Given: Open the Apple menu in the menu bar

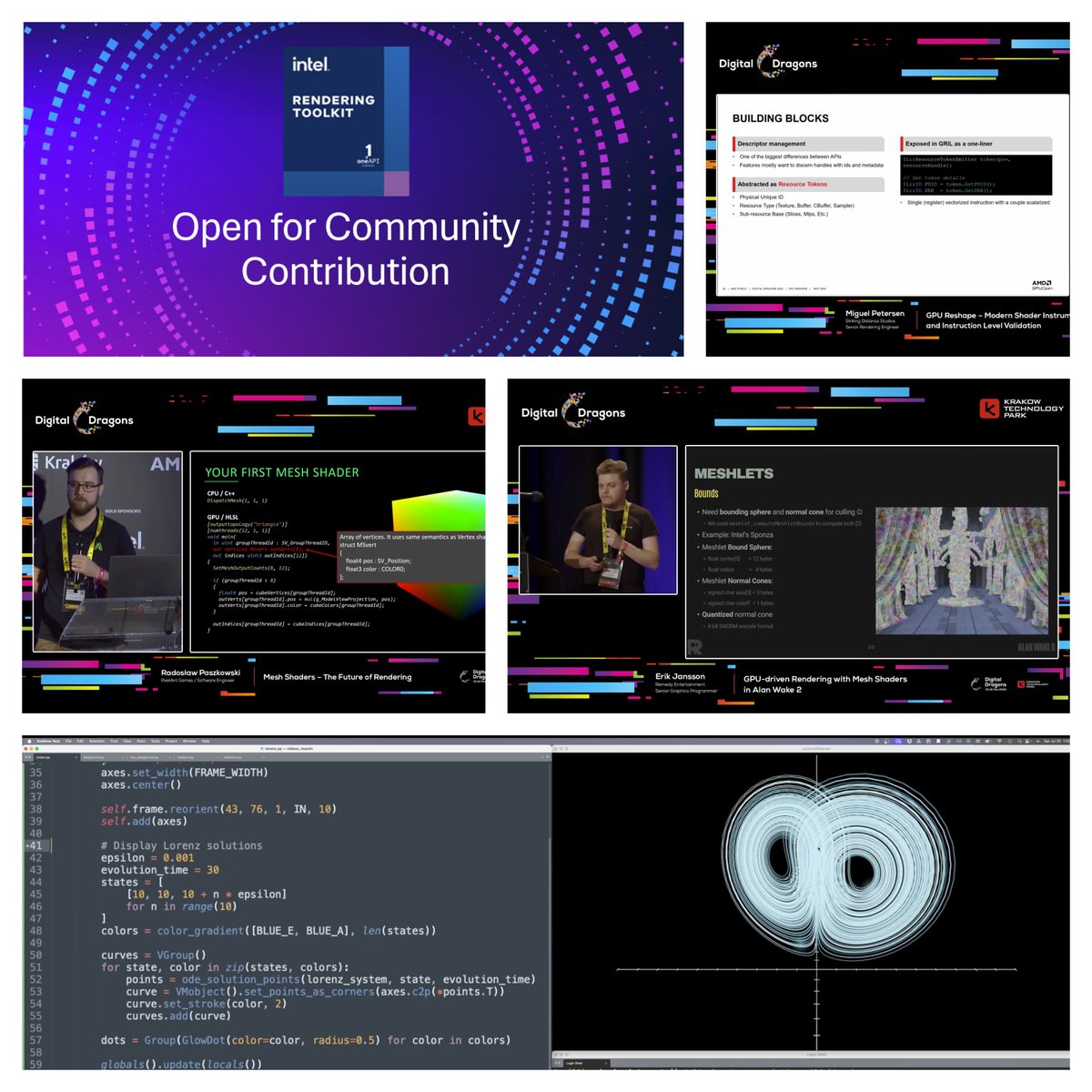Looking at the screenshot, I should coord(29,741).
